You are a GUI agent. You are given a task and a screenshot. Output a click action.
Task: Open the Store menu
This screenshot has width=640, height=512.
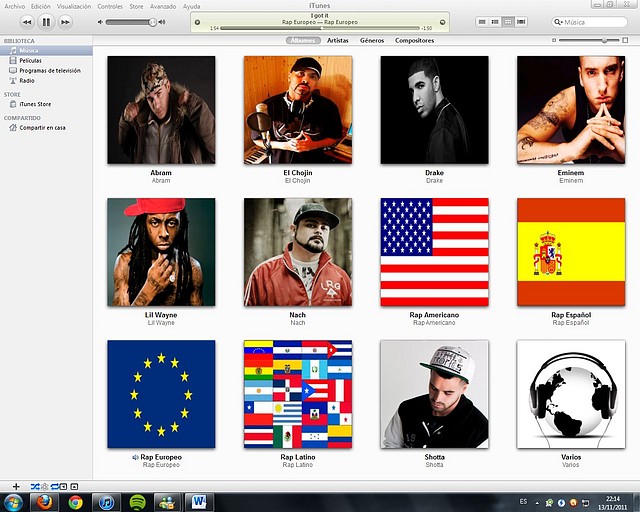[136, 7]
